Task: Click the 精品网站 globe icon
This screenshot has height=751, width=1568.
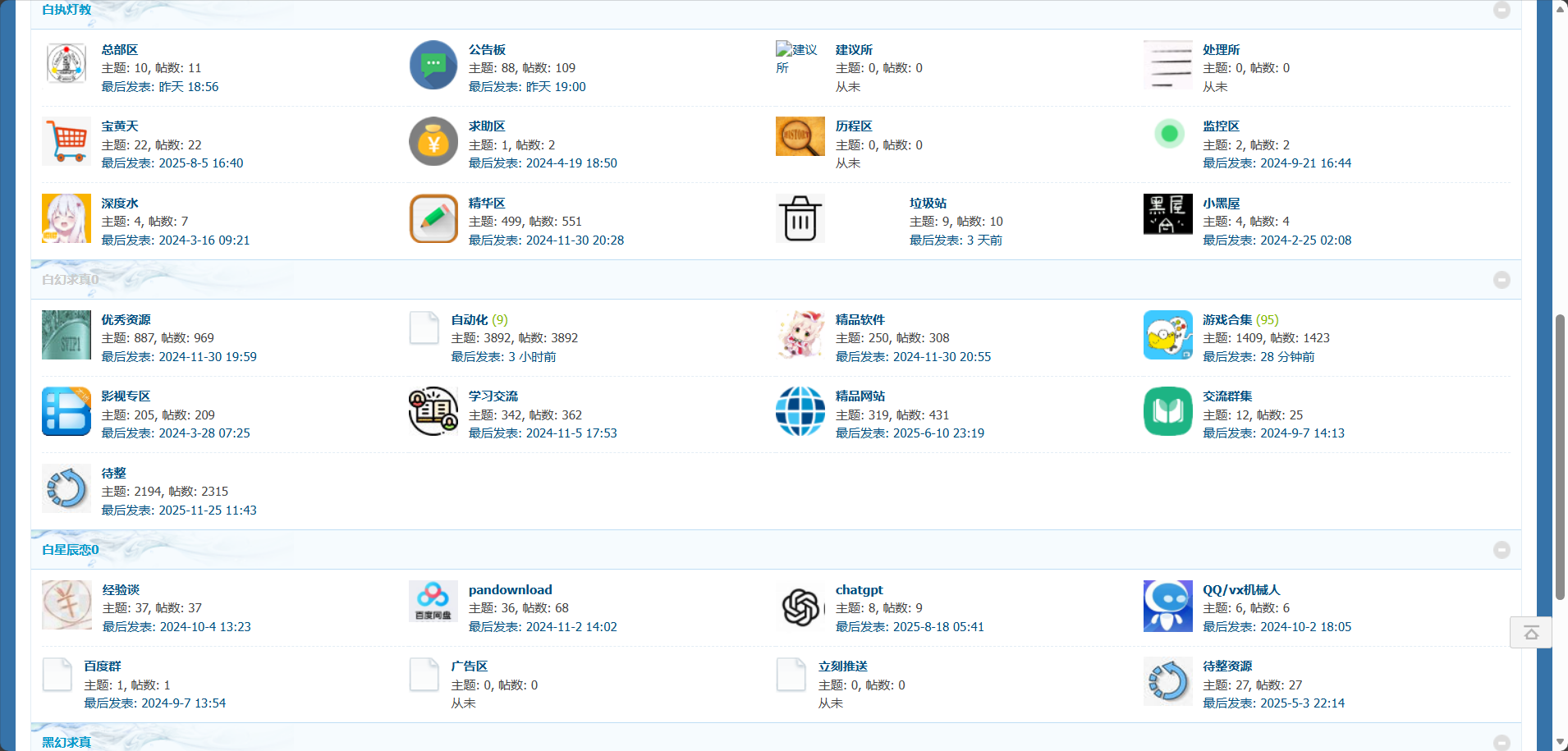Action: tap(800, 411)
